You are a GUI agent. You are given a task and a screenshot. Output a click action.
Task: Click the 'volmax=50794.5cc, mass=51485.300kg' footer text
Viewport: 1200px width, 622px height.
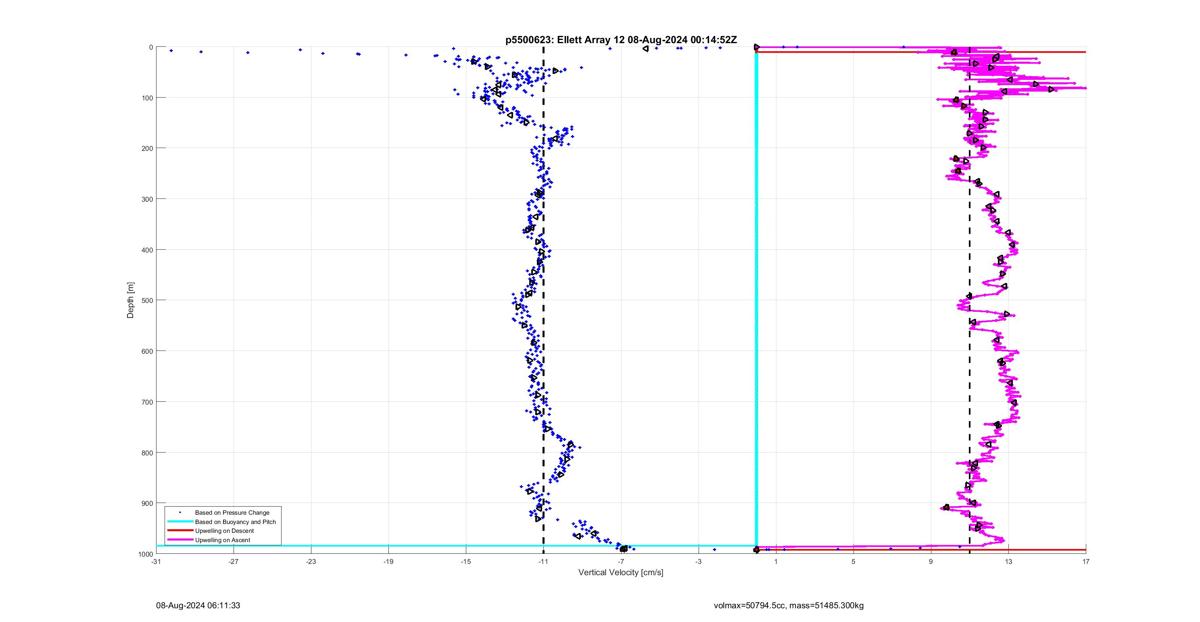(789, 605)
